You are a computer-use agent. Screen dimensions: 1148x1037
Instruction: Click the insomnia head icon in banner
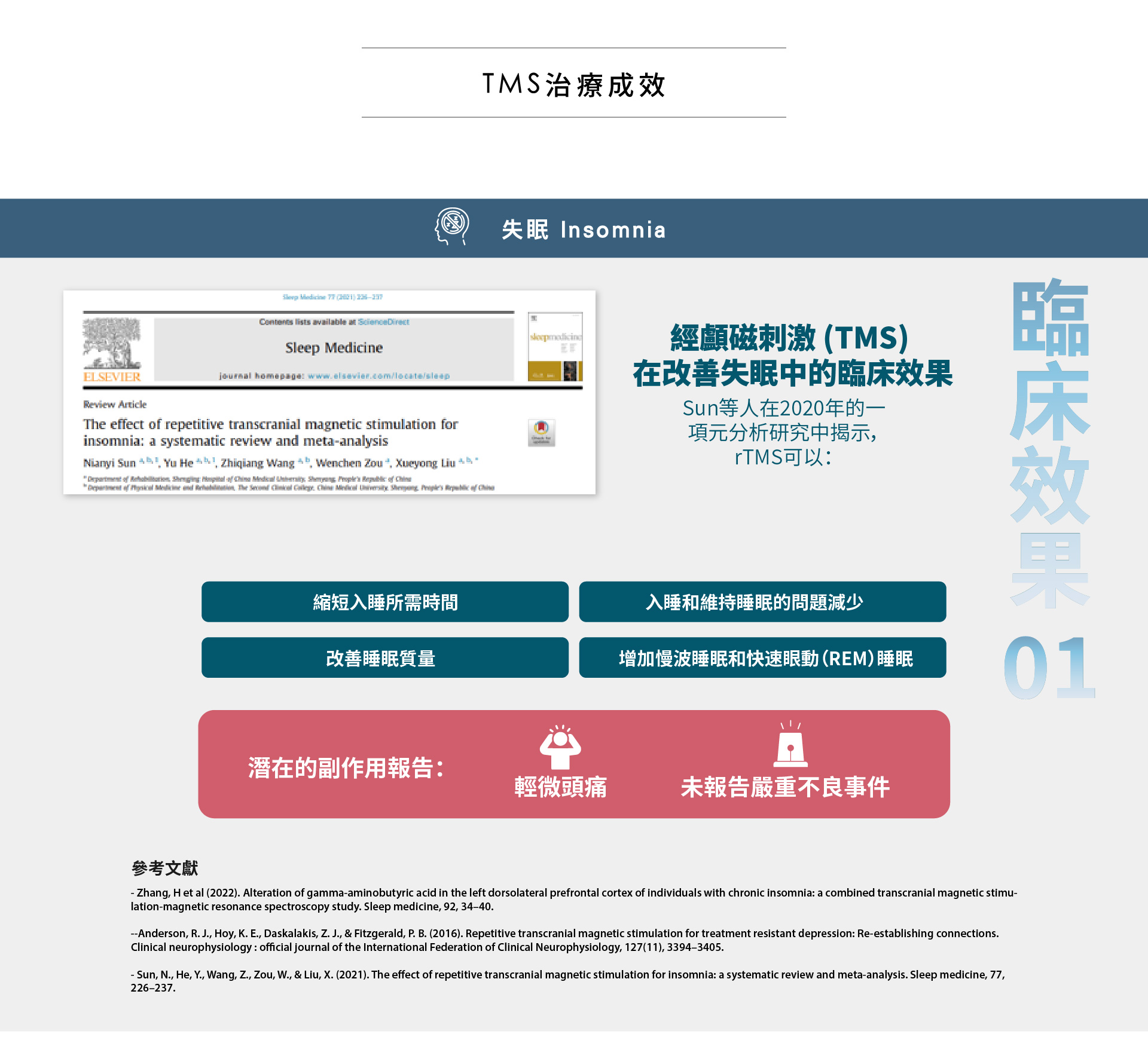click(452, 227)
